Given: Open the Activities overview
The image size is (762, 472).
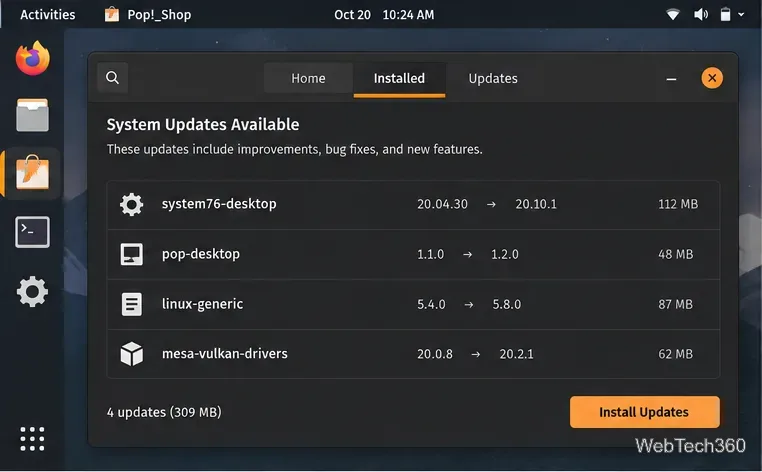Looking at the screenshot, I should pyautogui.click(x=48, y=15).
